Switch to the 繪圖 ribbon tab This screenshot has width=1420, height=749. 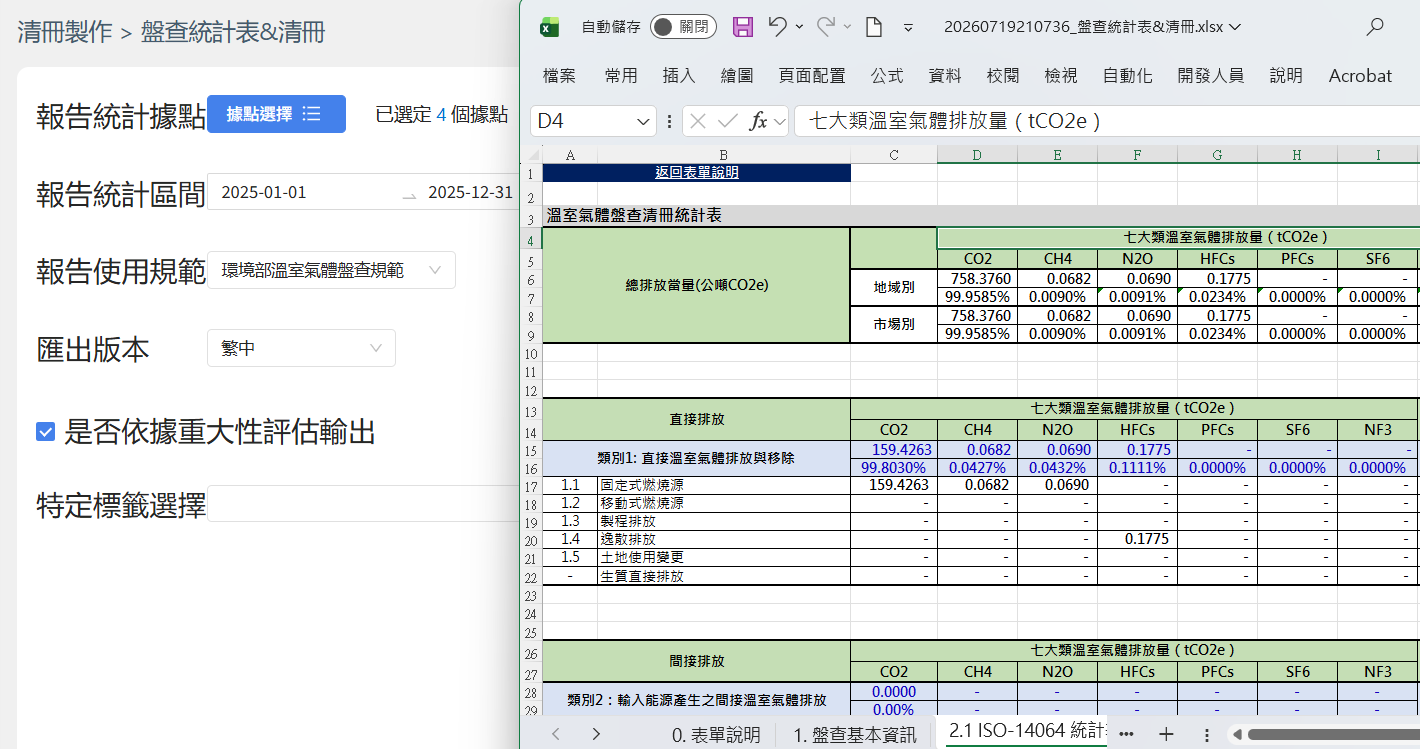737,75
